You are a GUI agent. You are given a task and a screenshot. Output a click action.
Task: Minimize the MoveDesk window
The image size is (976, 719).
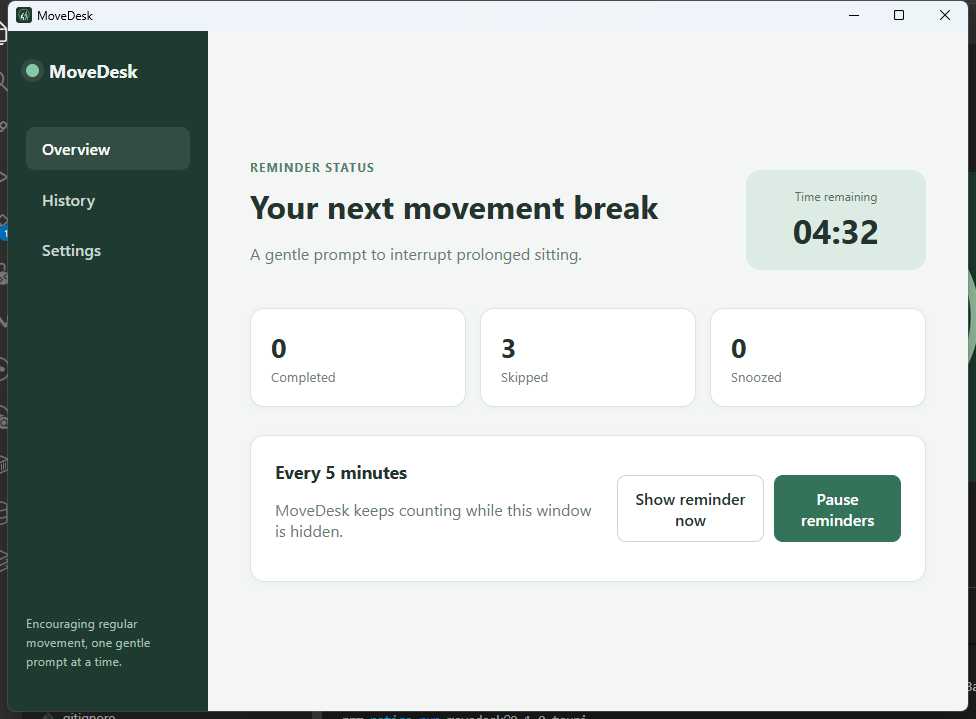coord(854,15)
